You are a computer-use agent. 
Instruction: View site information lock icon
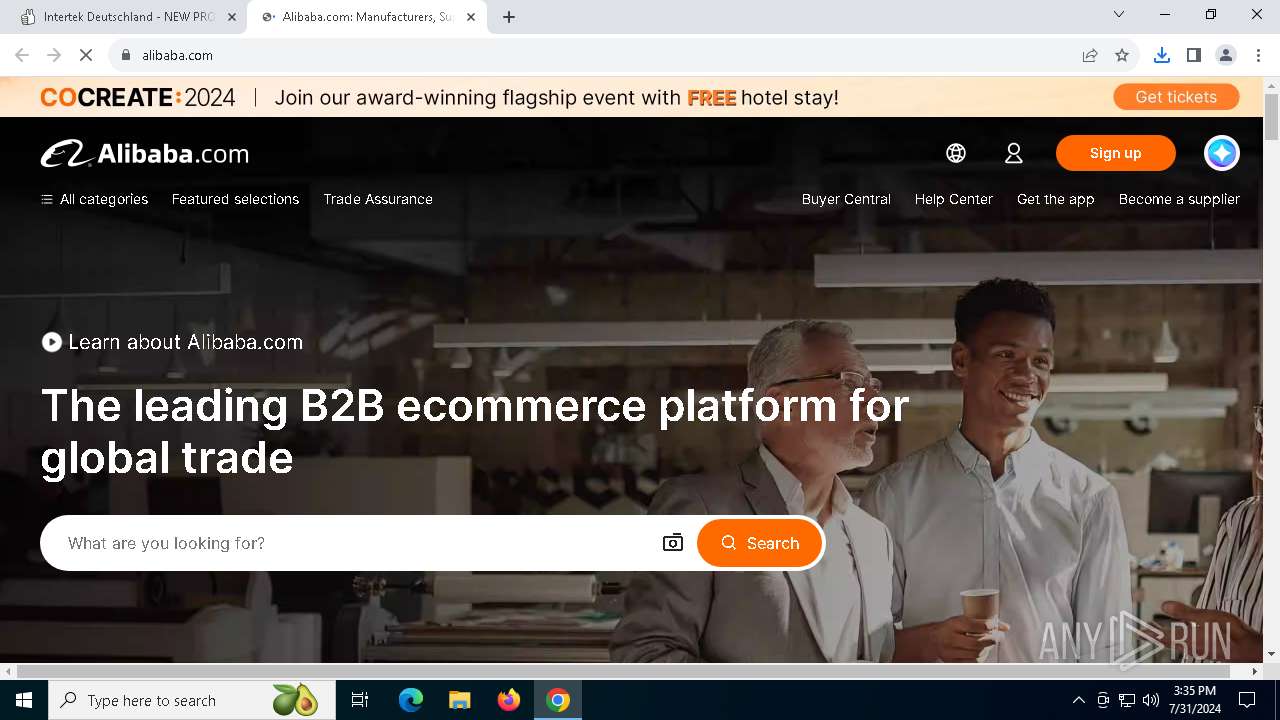tap(126, 55)
